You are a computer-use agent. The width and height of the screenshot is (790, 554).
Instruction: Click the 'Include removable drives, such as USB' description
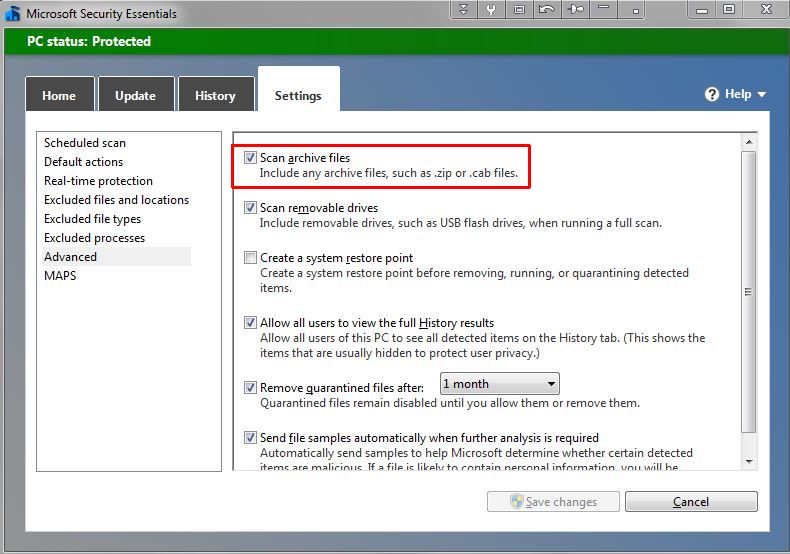coord(460,223)
